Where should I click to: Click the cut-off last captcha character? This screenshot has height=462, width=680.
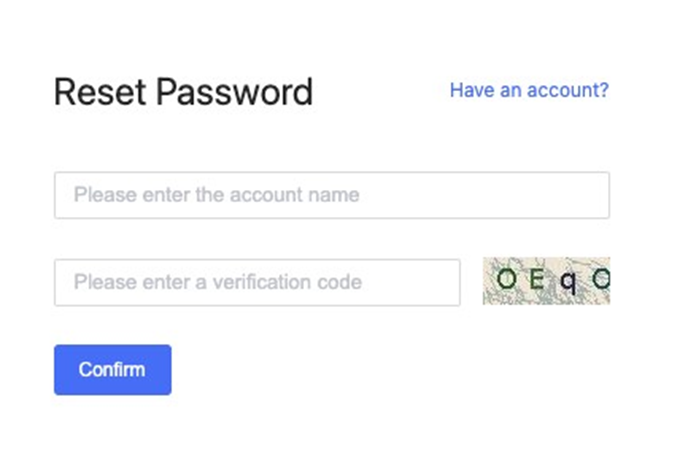(x=601, y=280)
